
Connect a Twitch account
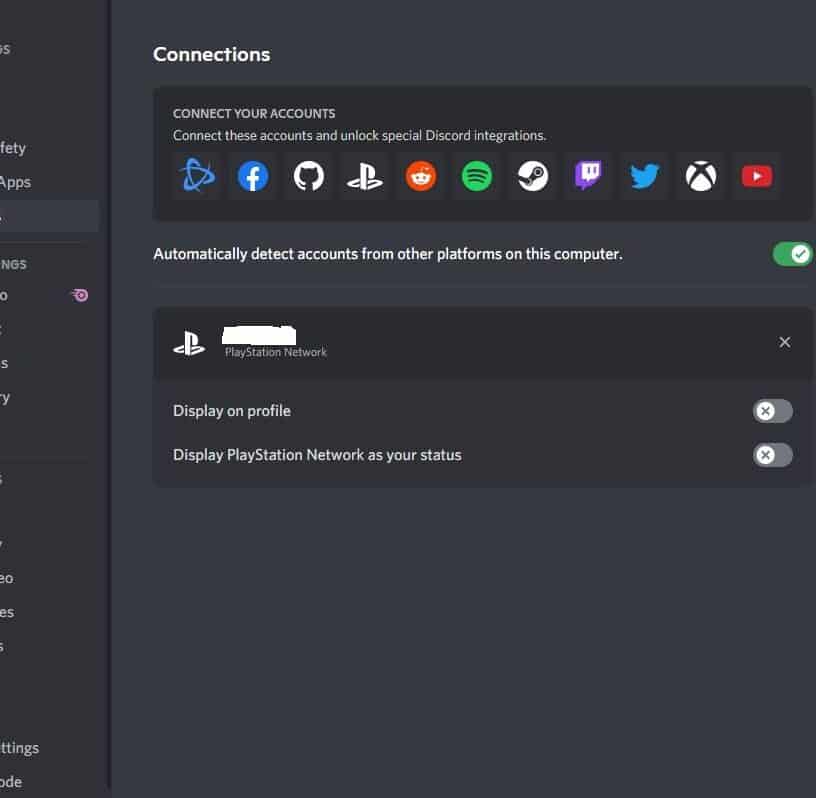589,176
